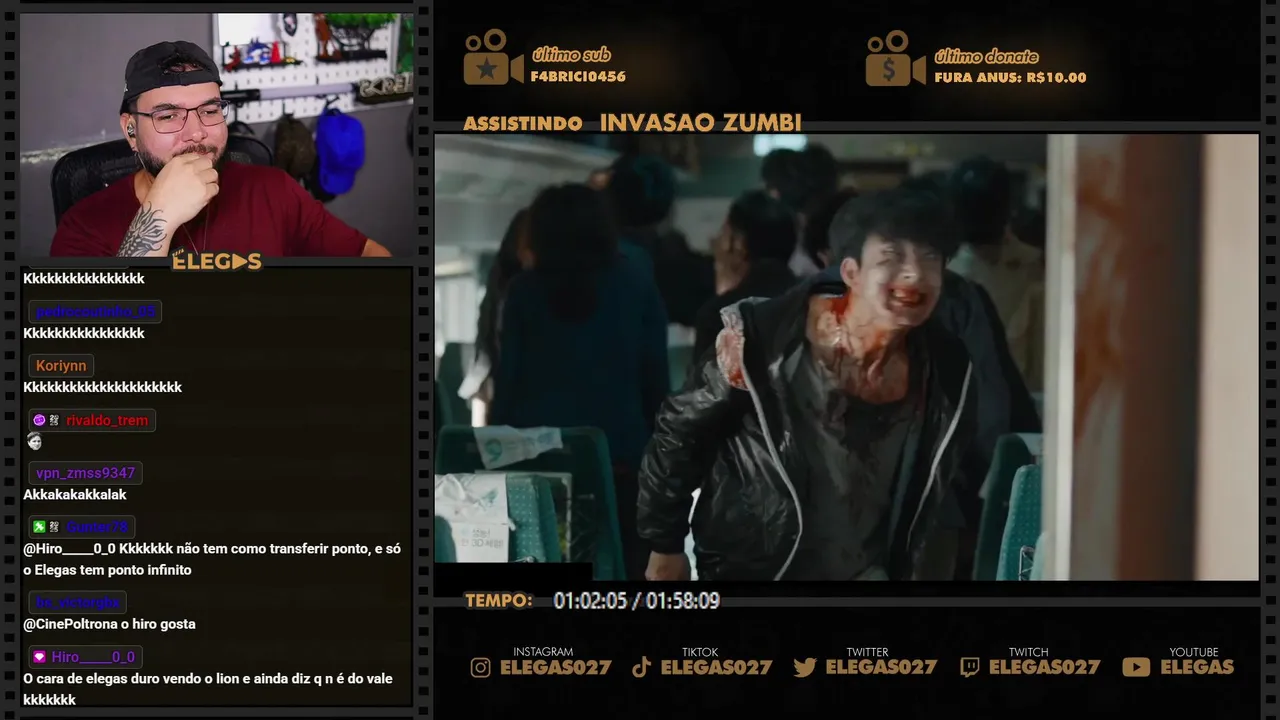Click the último sub heading
The height and width of the screenshot is (720, 1280).
(571, 55)
